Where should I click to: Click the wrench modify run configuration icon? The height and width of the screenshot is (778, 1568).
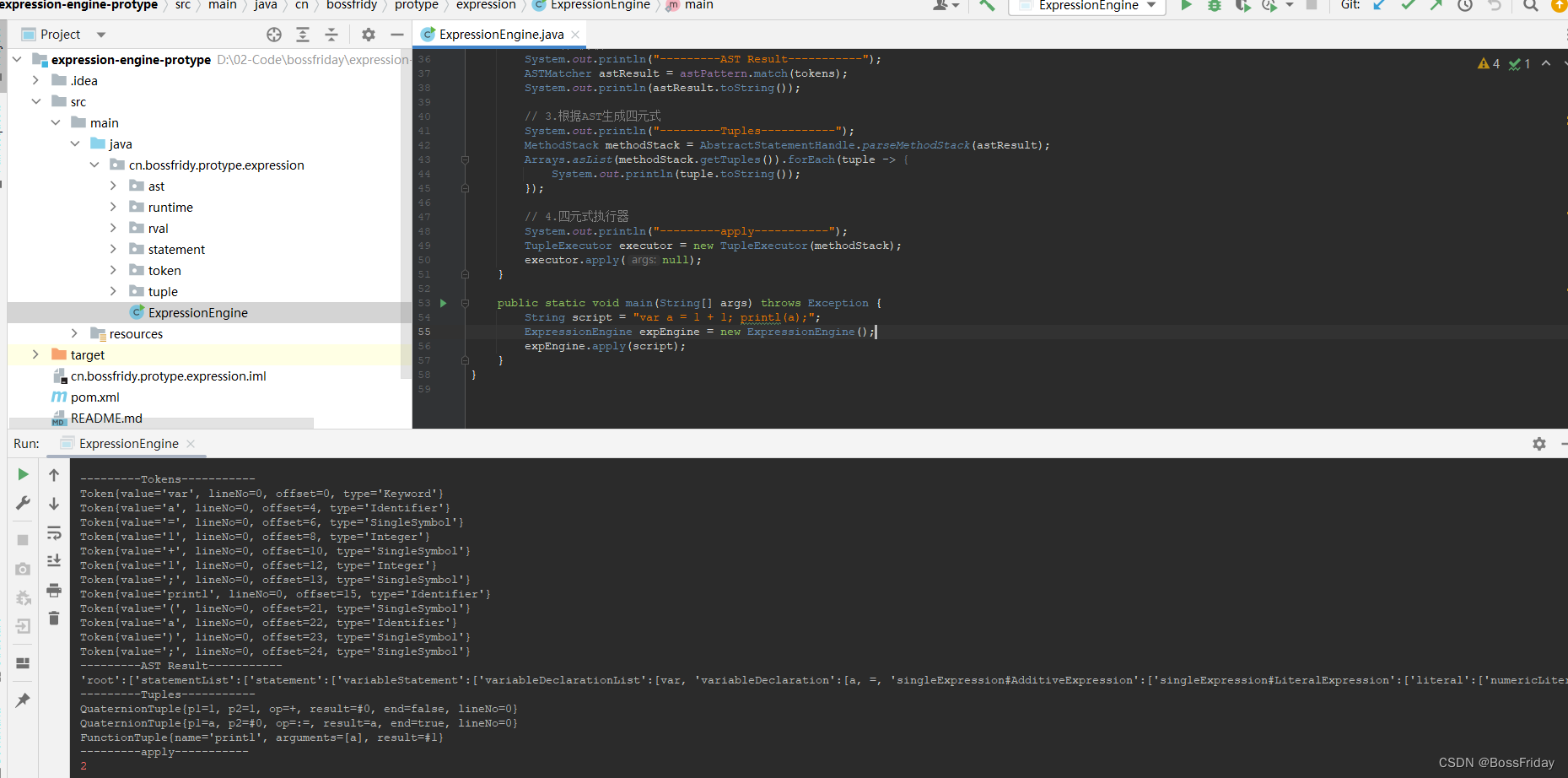[x=23, y=503]
